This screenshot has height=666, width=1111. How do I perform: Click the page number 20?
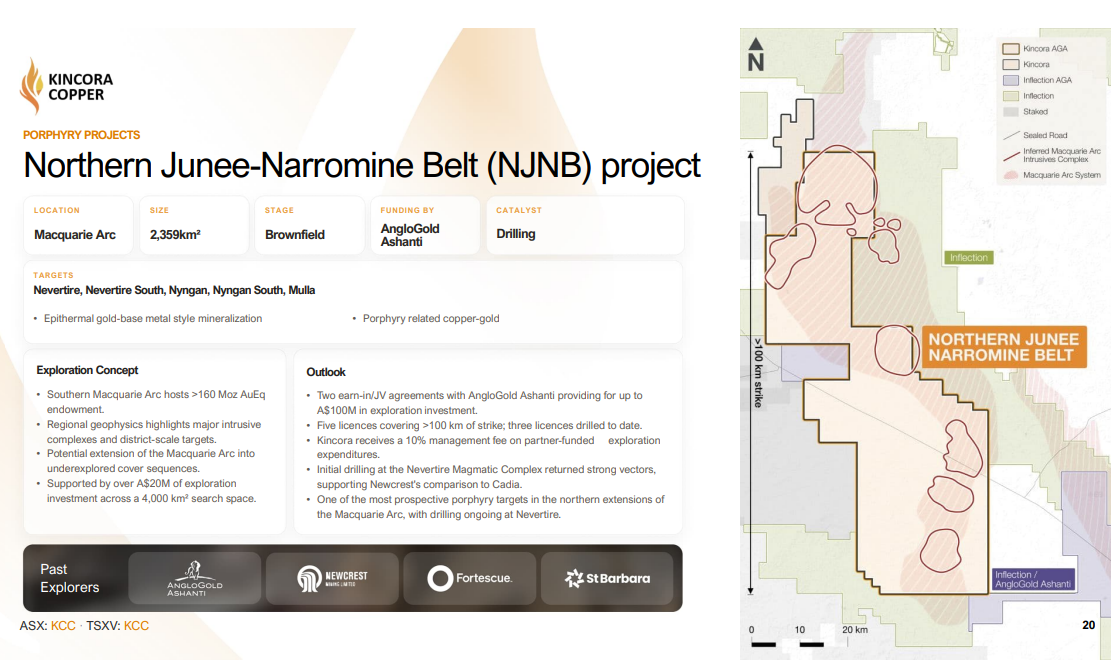coord(1089,625)
